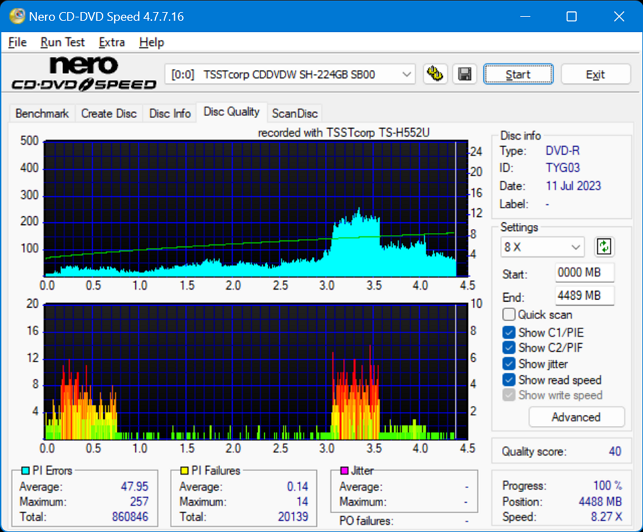Open the 8 X speed dropdown
This screenshot has width=643, height=532.
coord(542,247)
